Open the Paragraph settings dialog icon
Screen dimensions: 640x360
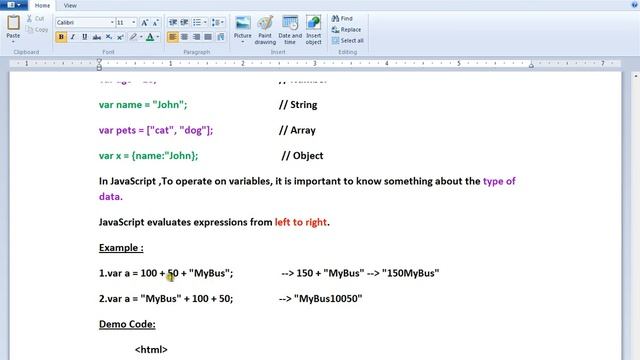(x=221, y=37)
